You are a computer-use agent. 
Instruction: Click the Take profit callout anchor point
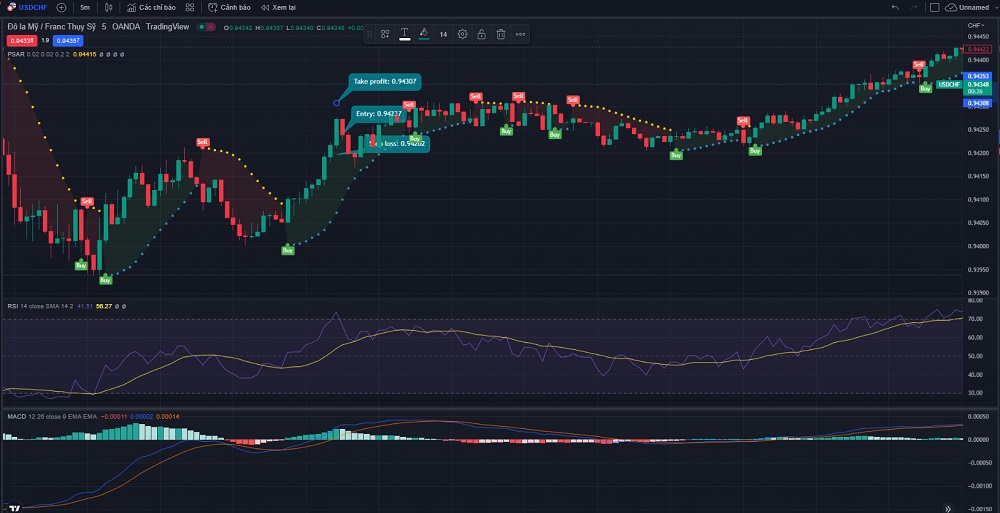tap(337, 103)
